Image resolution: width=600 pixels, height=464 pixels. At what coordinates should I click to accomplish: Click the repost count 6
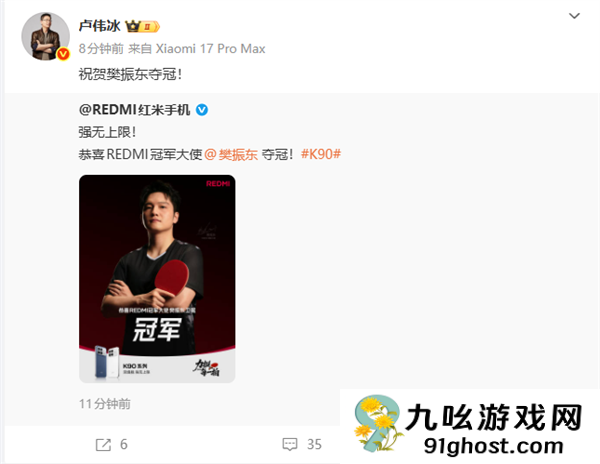click(x=124, y=444)
